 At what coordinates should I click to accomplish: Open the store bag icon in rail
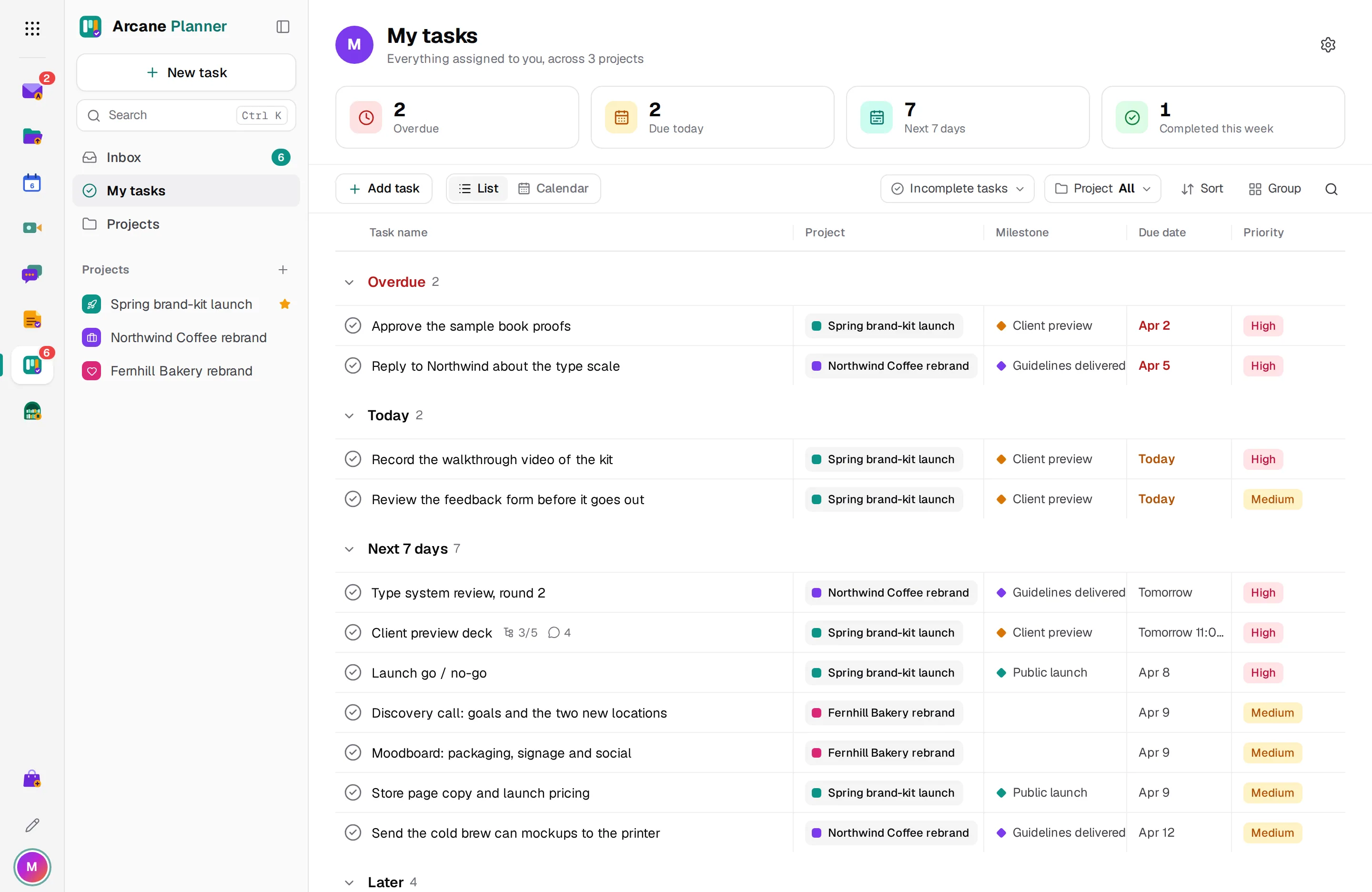[32, 779]
